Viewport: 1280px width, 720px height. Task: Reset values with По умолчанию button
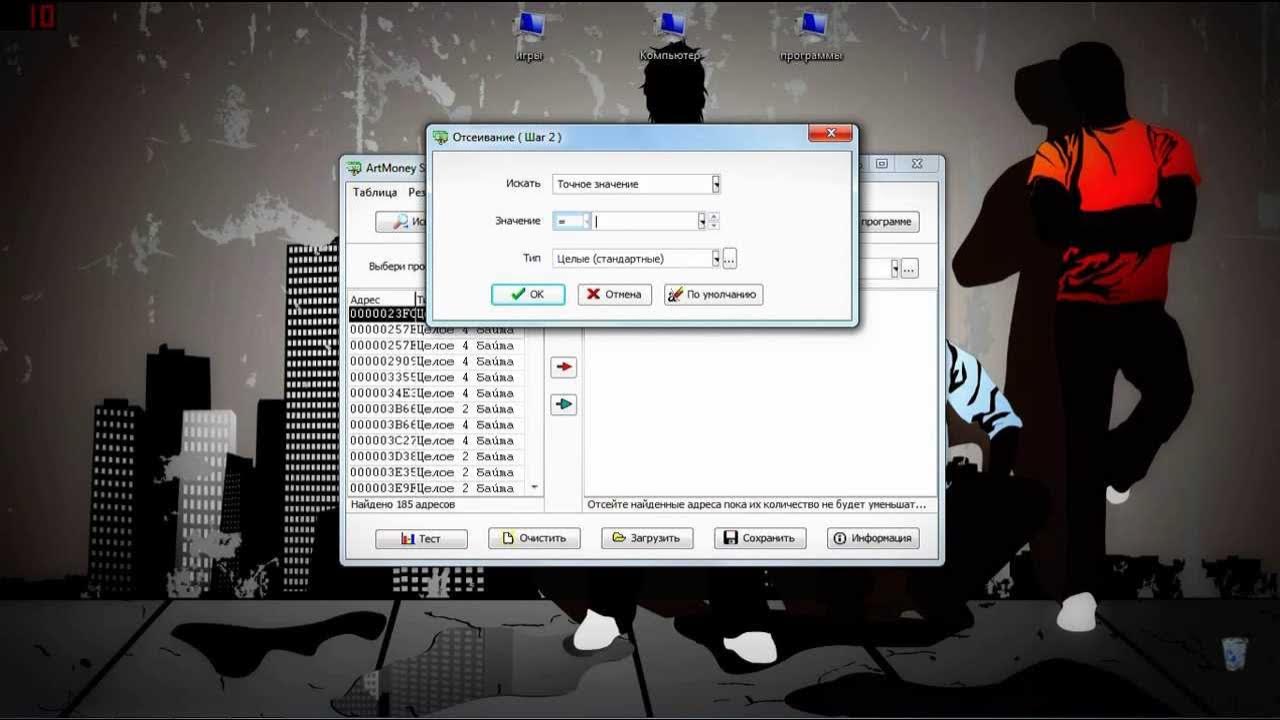(x=714, y=294)
